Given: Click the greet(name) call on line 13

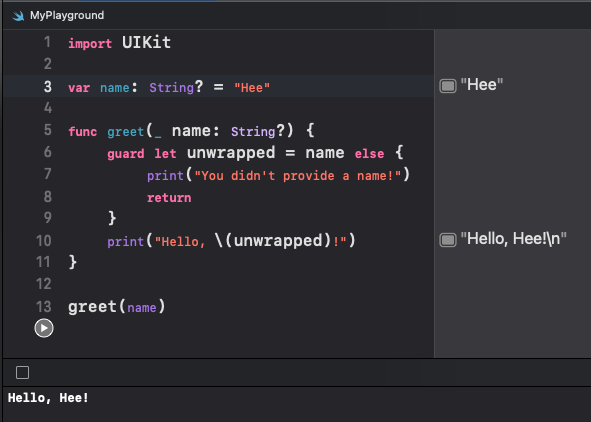Looking at the screenshot, I should [x=116, y=307].
